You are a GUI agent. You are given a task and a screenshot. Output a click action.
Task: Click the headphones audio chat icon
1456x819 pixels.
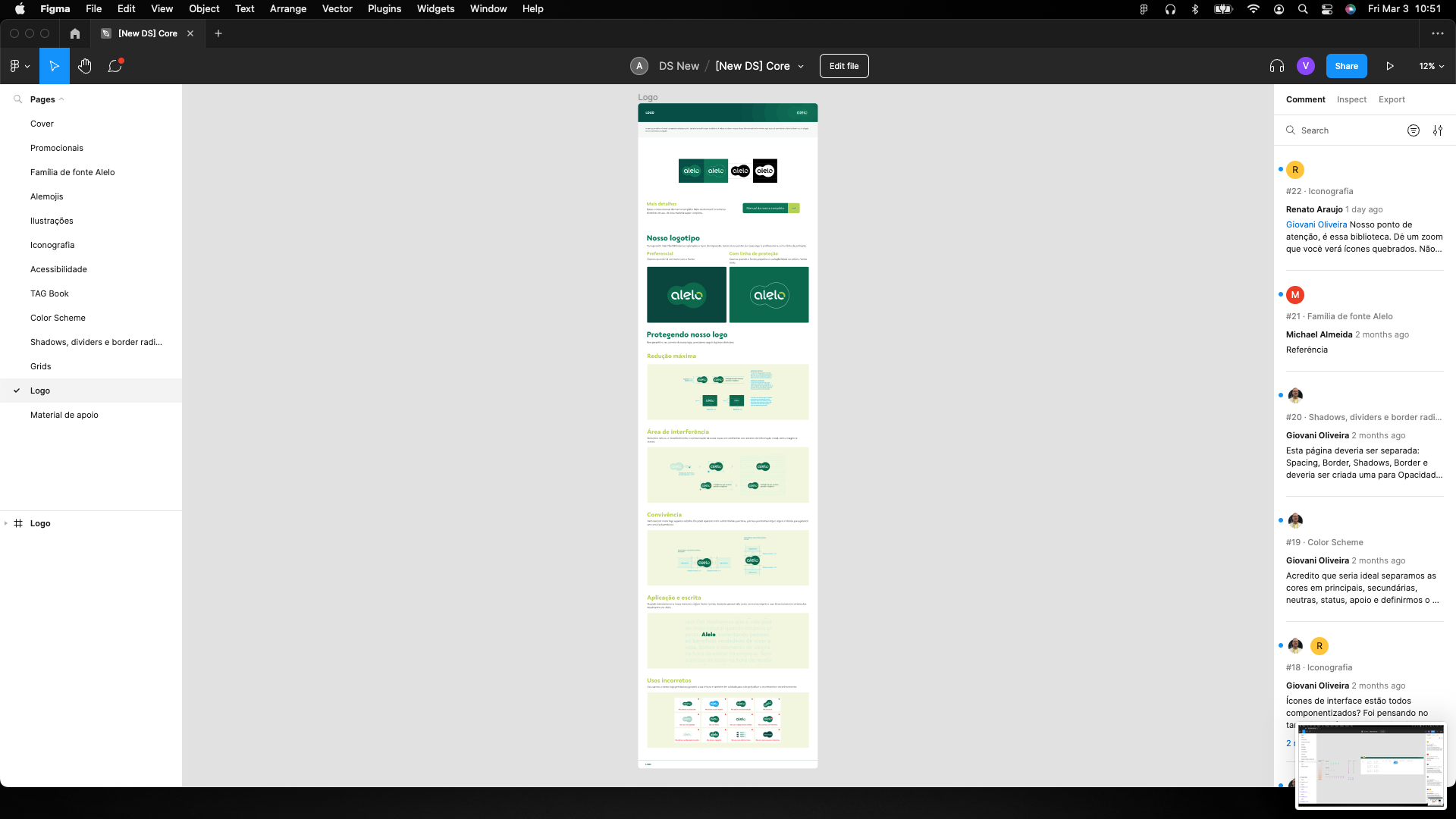point(1276,66)
